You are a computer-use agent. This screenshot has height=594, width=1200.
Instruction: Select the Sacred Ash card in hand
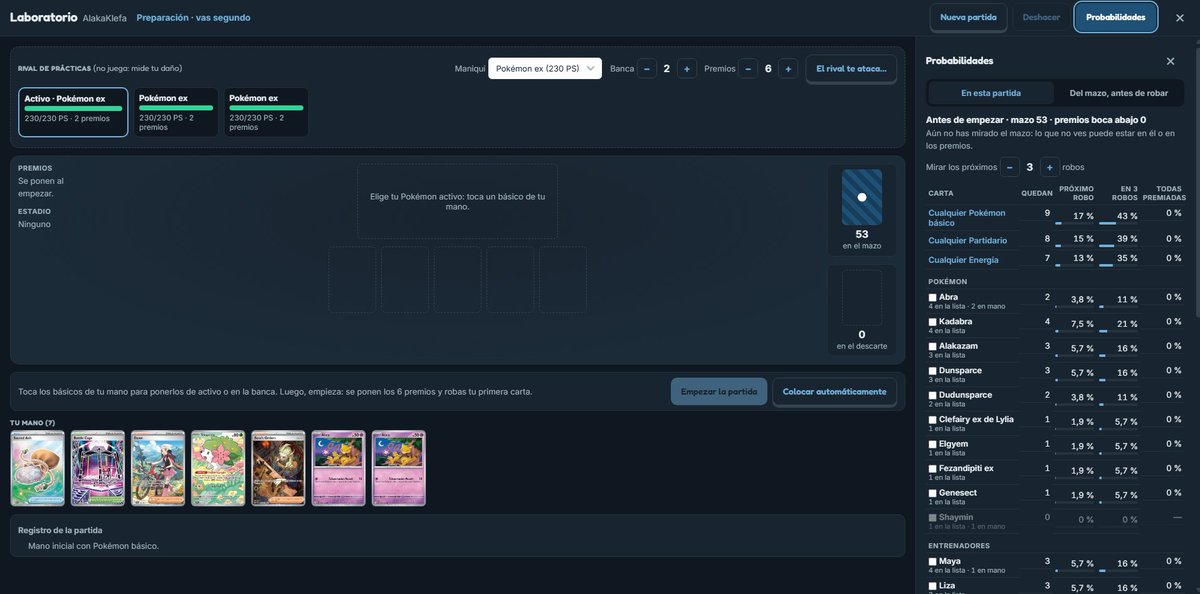pos(37,468)
